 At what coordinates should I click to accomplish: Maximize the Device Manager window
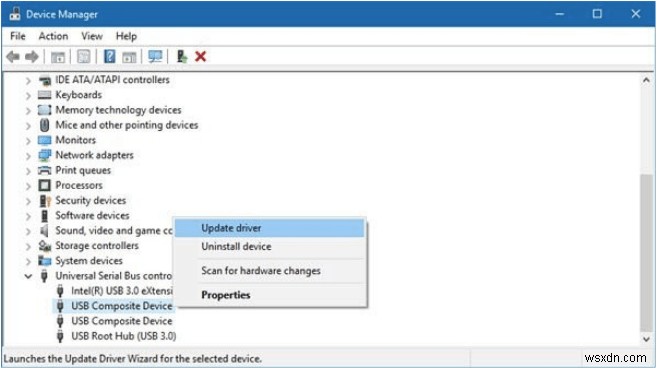click(597, 14)
